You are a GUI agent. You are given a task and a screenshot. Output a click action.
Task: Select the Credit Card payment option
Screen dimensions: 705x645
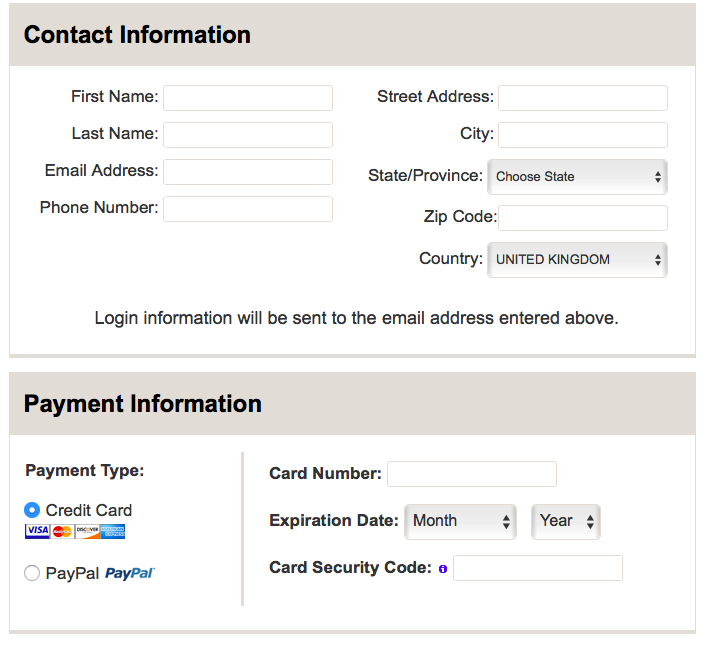click(32, 510)
